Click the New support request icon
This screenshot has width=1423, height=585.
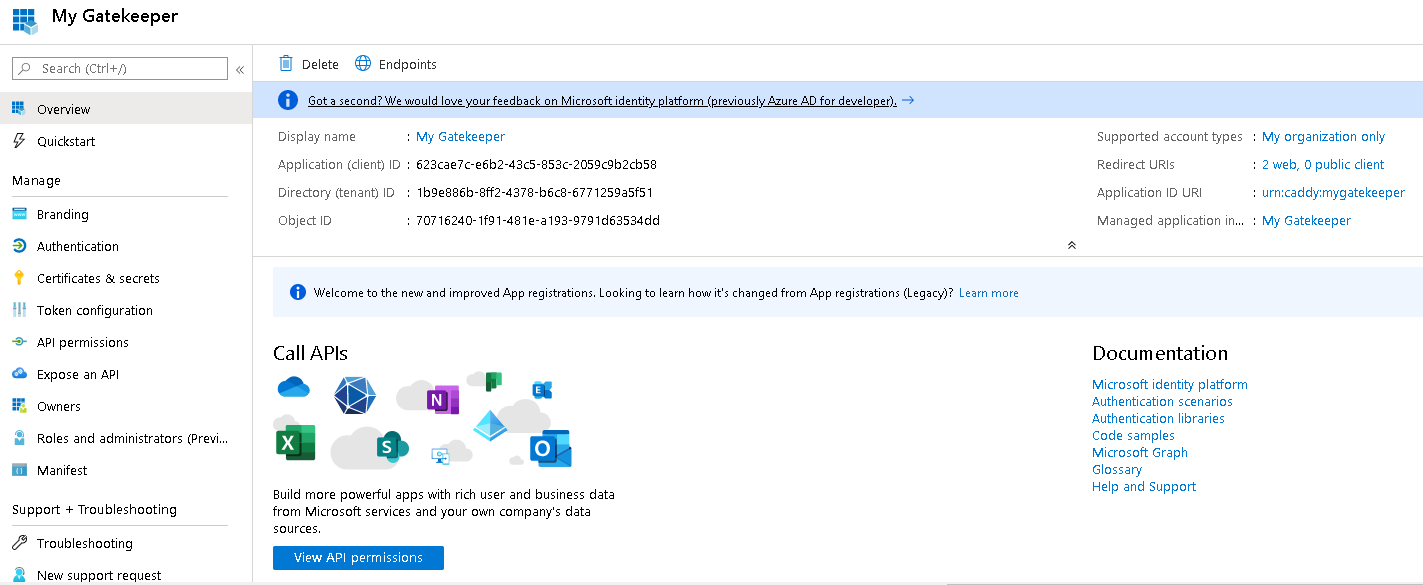point(18,575)
